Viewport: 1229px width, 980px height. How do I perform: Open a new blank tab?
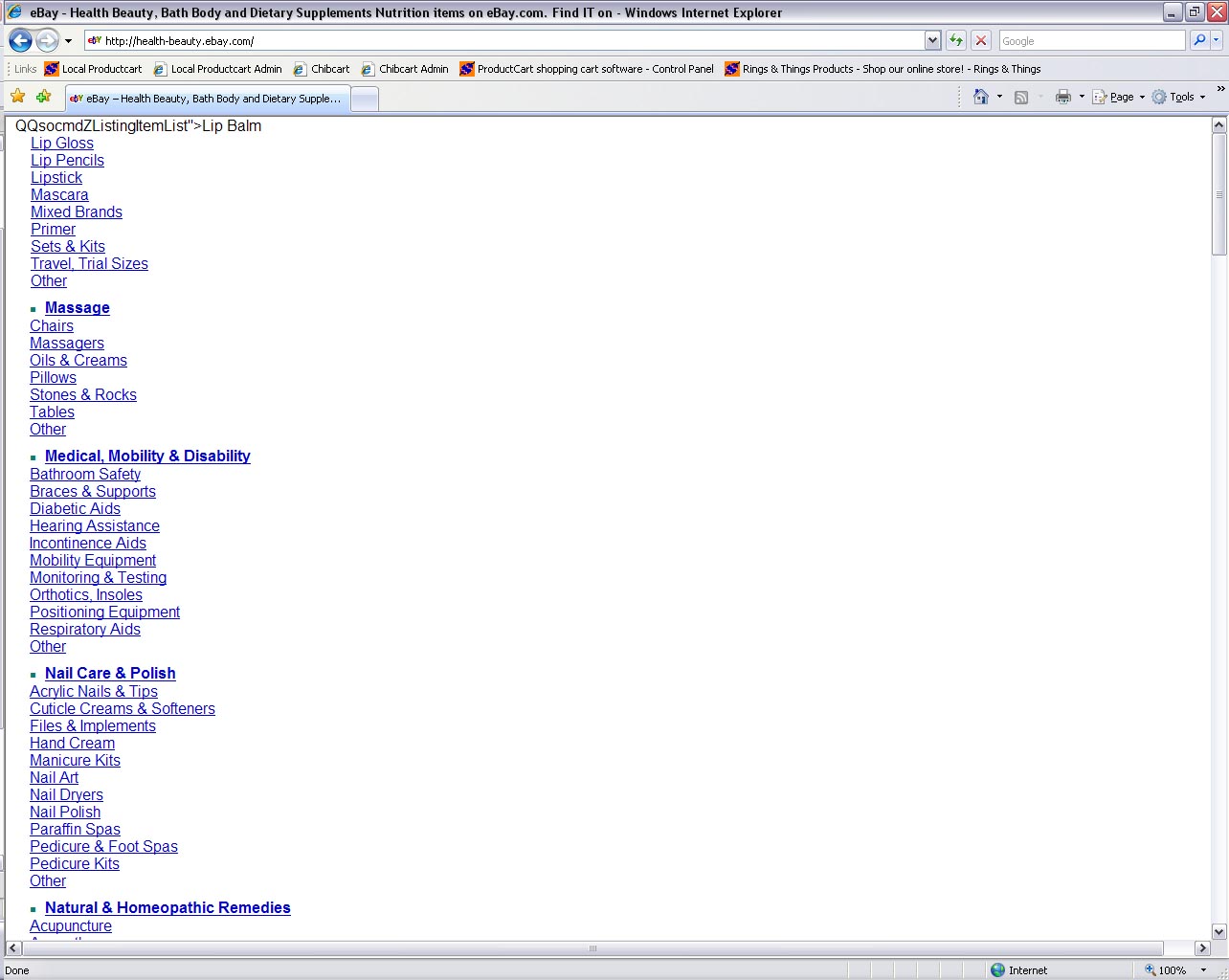(x=365, y=99)
